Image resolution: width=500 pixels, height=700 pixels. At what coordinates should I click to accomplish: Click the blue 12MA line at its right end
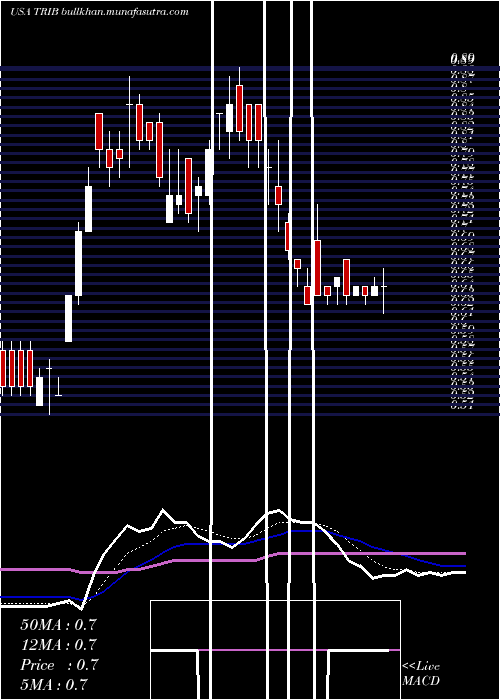point(462,566)
